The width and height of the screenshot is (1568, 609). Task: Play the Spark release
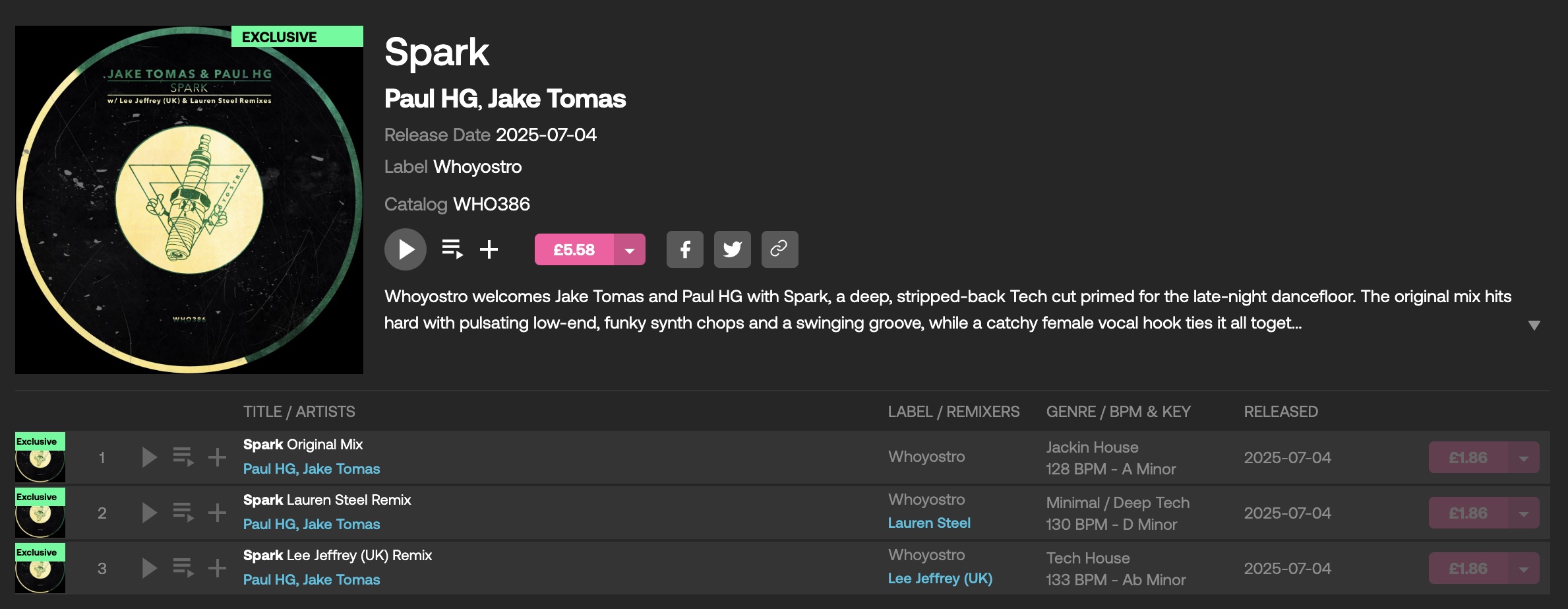coord(405,249)
